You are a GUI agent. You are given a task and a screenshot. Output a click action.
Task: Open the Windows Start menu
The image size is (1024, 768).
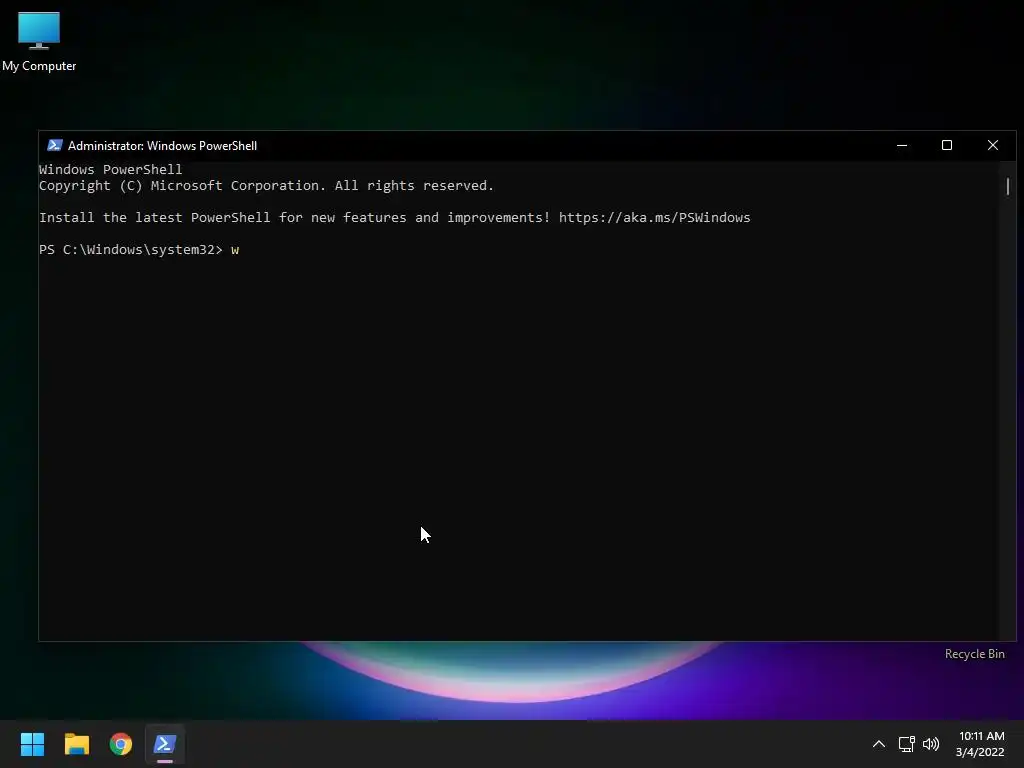(32, 744)
